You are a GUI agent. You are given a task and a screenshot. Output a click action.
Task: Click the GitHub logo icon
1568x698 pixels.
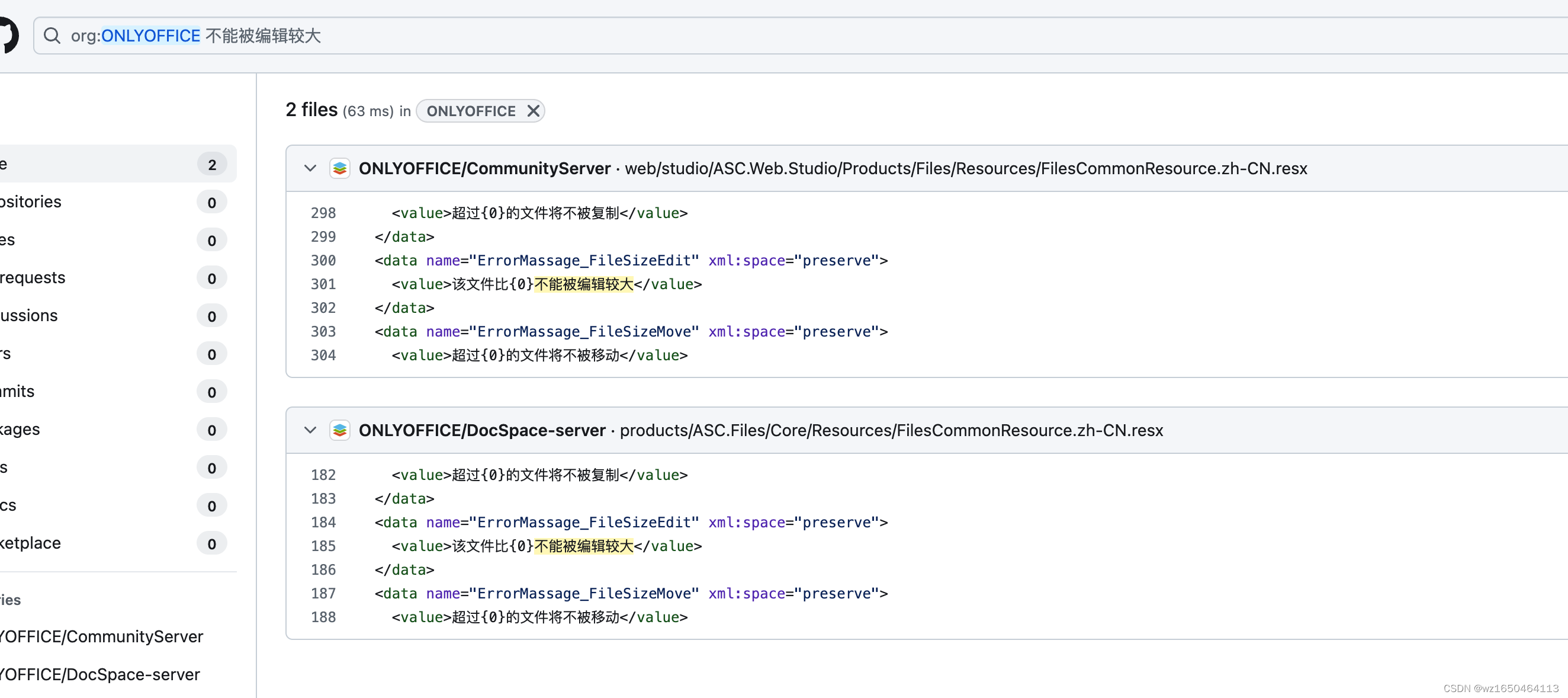8,35
